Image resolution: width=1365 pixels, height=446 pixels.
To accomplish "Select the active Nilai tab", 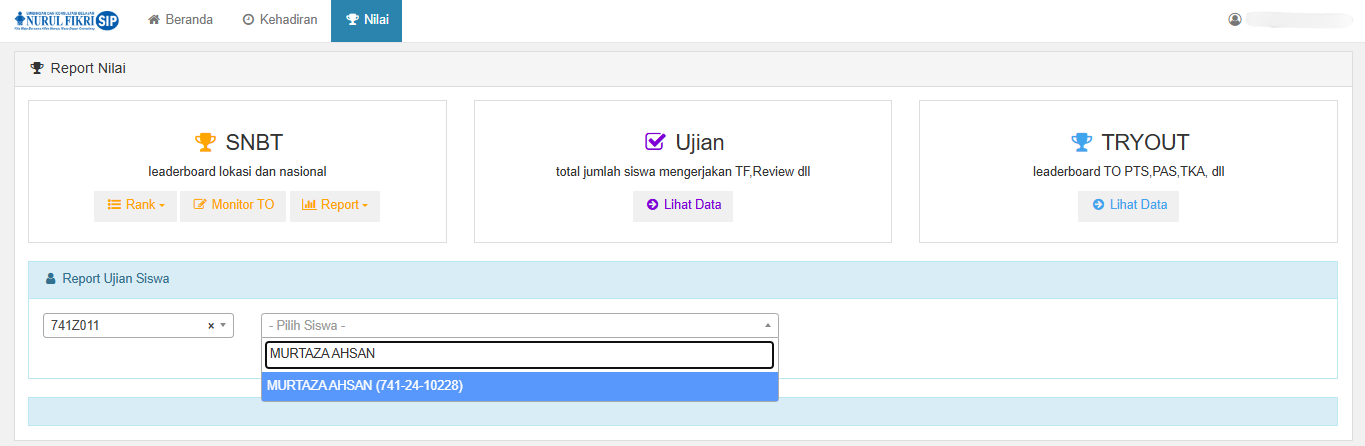I will pos(366,20).
